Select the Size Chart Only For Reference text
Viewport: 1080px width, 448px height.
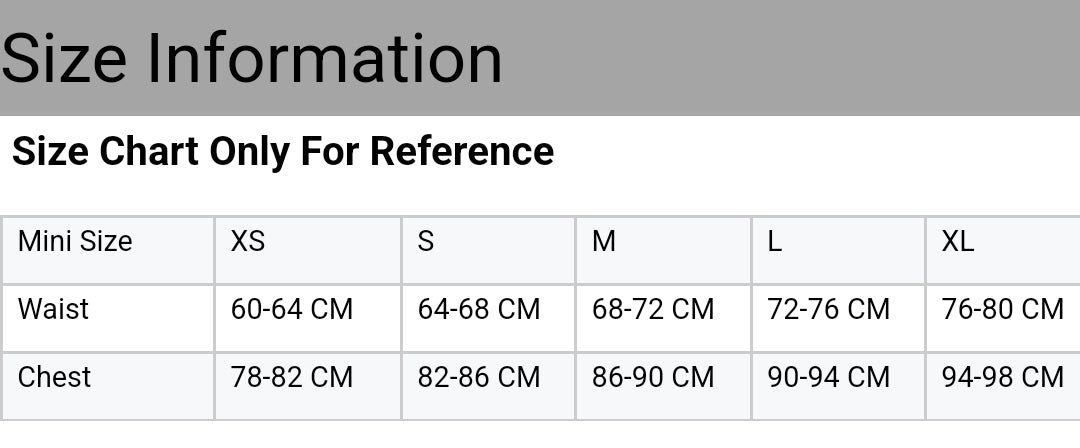282,151
